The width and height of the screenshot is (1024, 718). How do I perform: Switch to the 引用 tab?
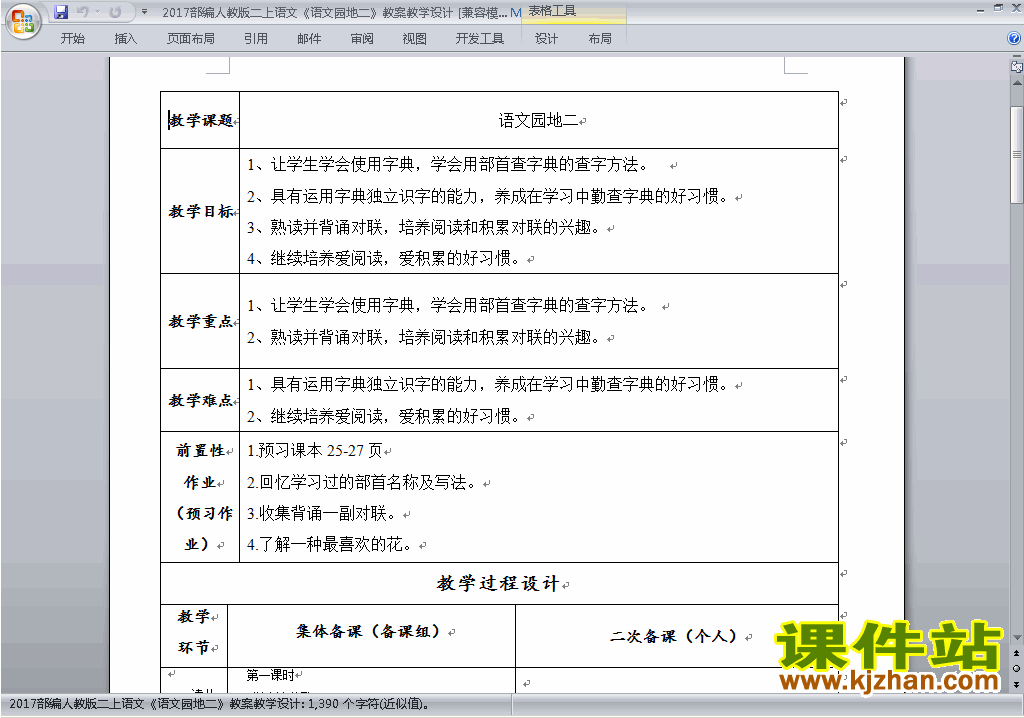[x=256, y=39]
